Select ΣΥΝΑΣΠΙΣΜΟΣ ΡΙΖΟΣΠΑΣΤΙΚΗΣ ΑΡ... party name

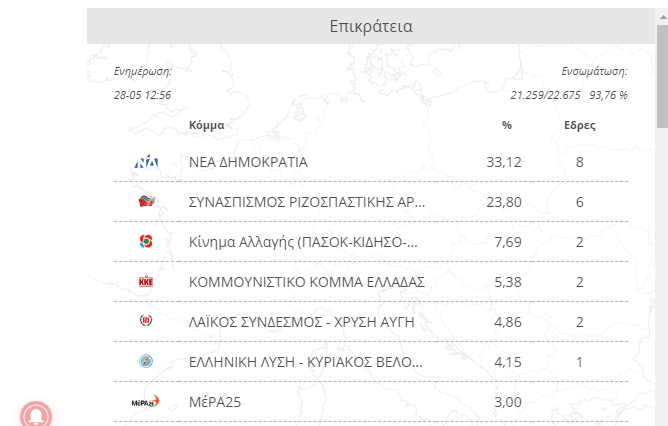click(306, 202)
